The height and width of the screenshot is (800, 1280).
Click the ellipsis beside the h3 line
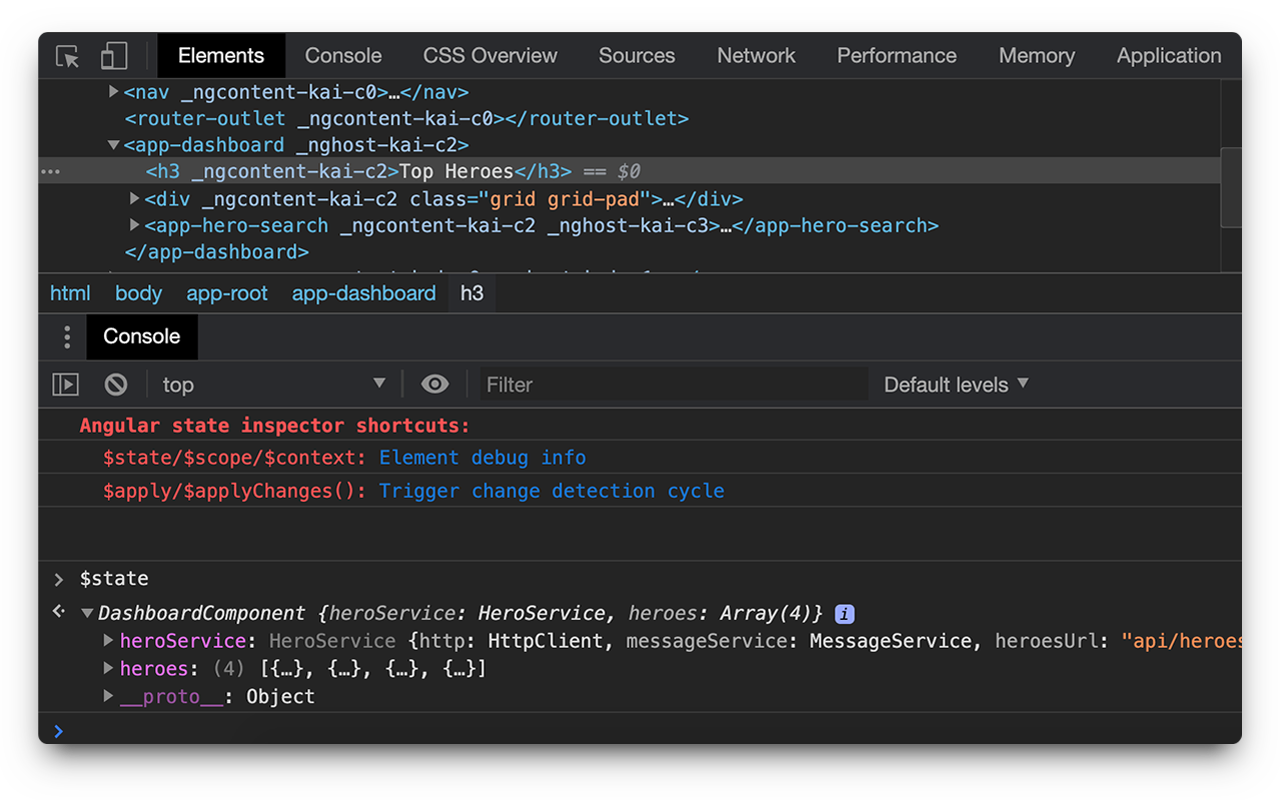[50, 172]
